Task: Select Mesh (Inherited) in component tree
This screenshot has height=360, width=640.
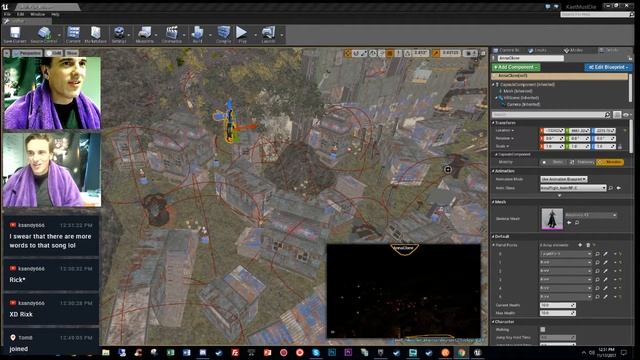Action: pyautogui.click(x=517, y=91)
